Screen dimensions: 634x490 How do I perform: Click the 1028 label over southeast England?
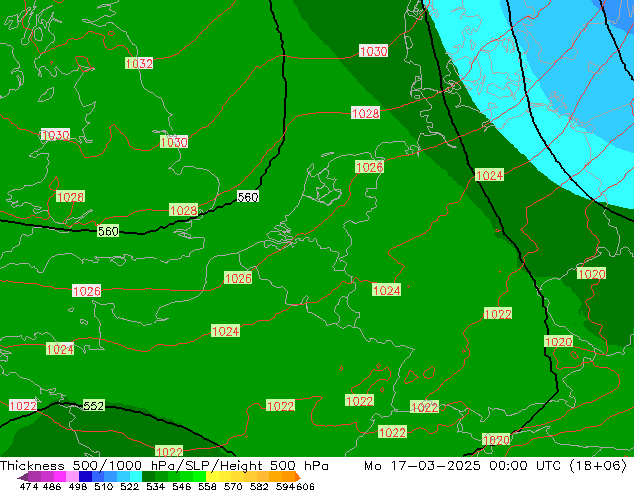(184, 210)
